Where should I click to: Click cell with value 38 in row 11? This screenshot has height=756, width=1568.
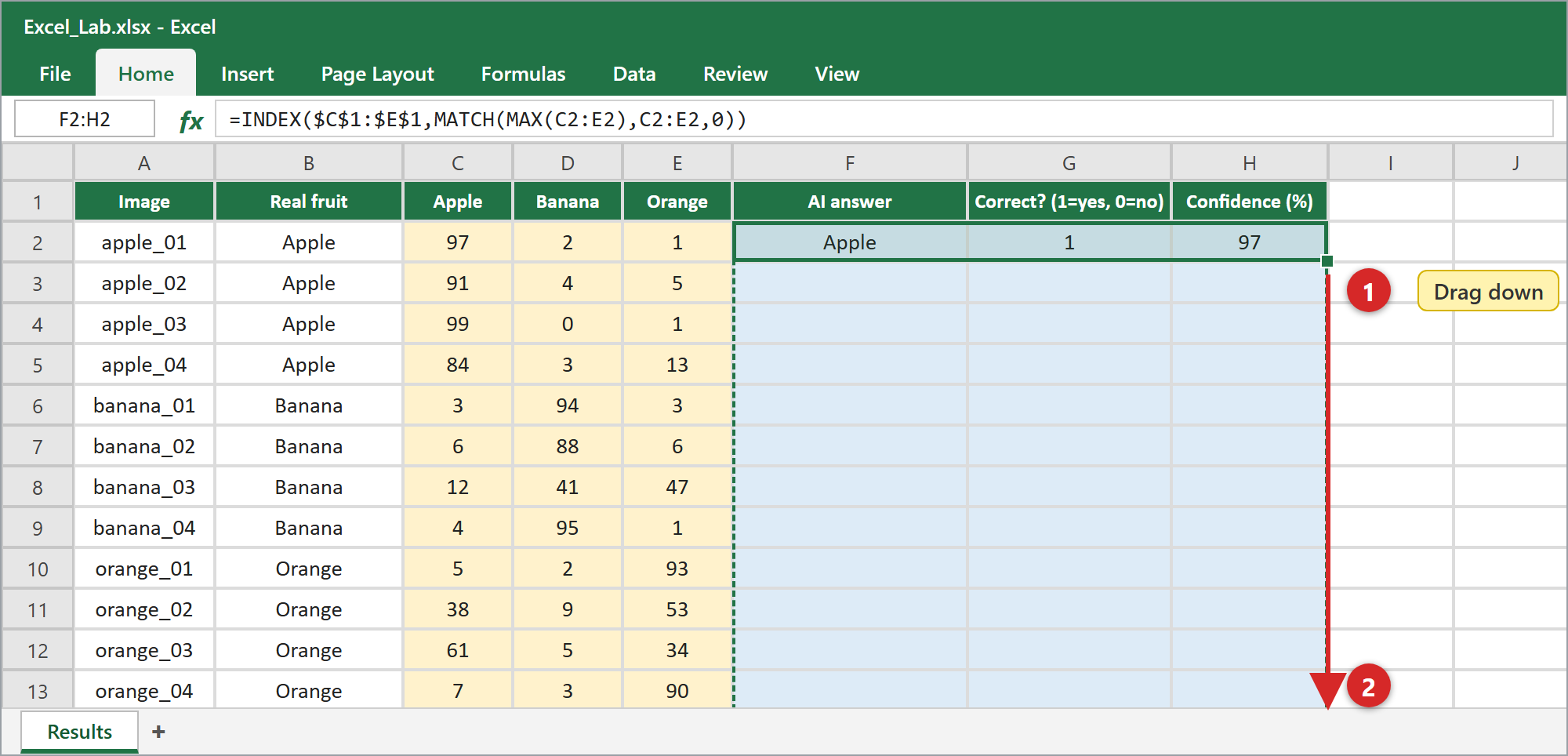(458, 609)
